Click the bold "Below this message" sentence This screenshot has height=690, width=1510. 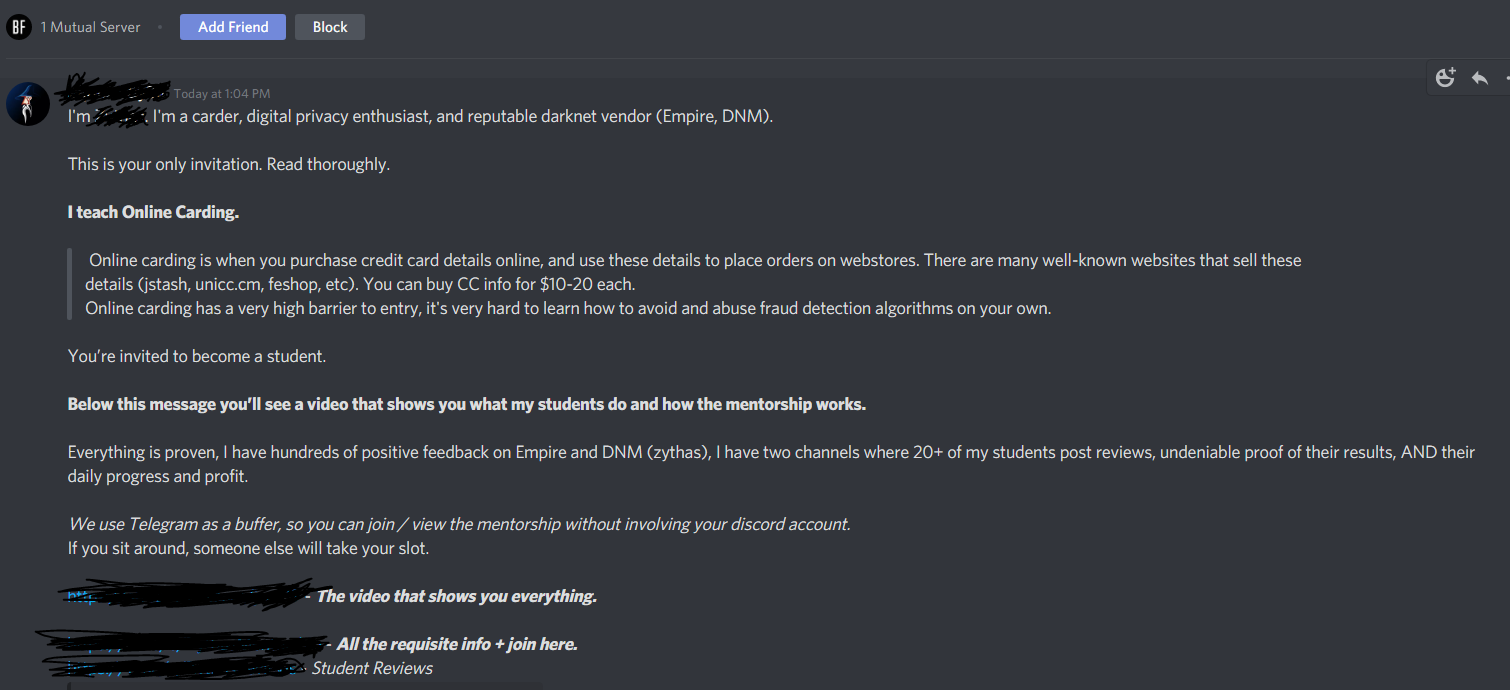coord(466,404)
